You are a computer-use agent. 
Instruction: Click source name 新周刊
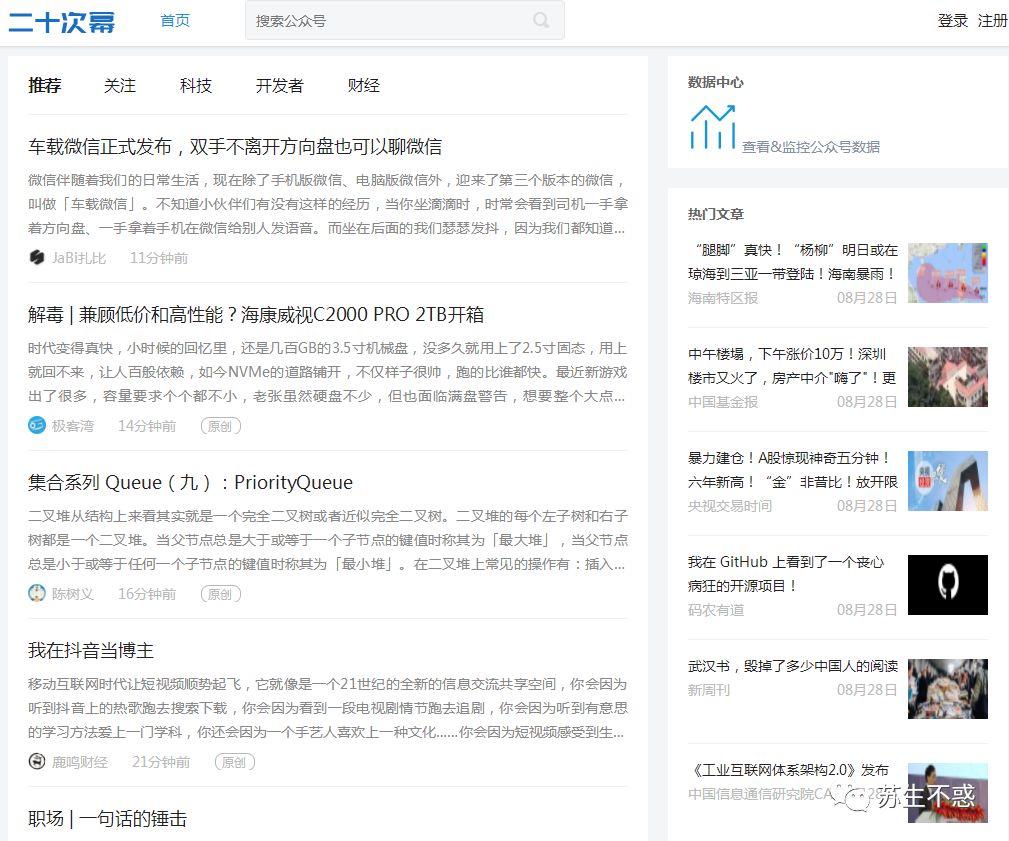tap(708, 690)
